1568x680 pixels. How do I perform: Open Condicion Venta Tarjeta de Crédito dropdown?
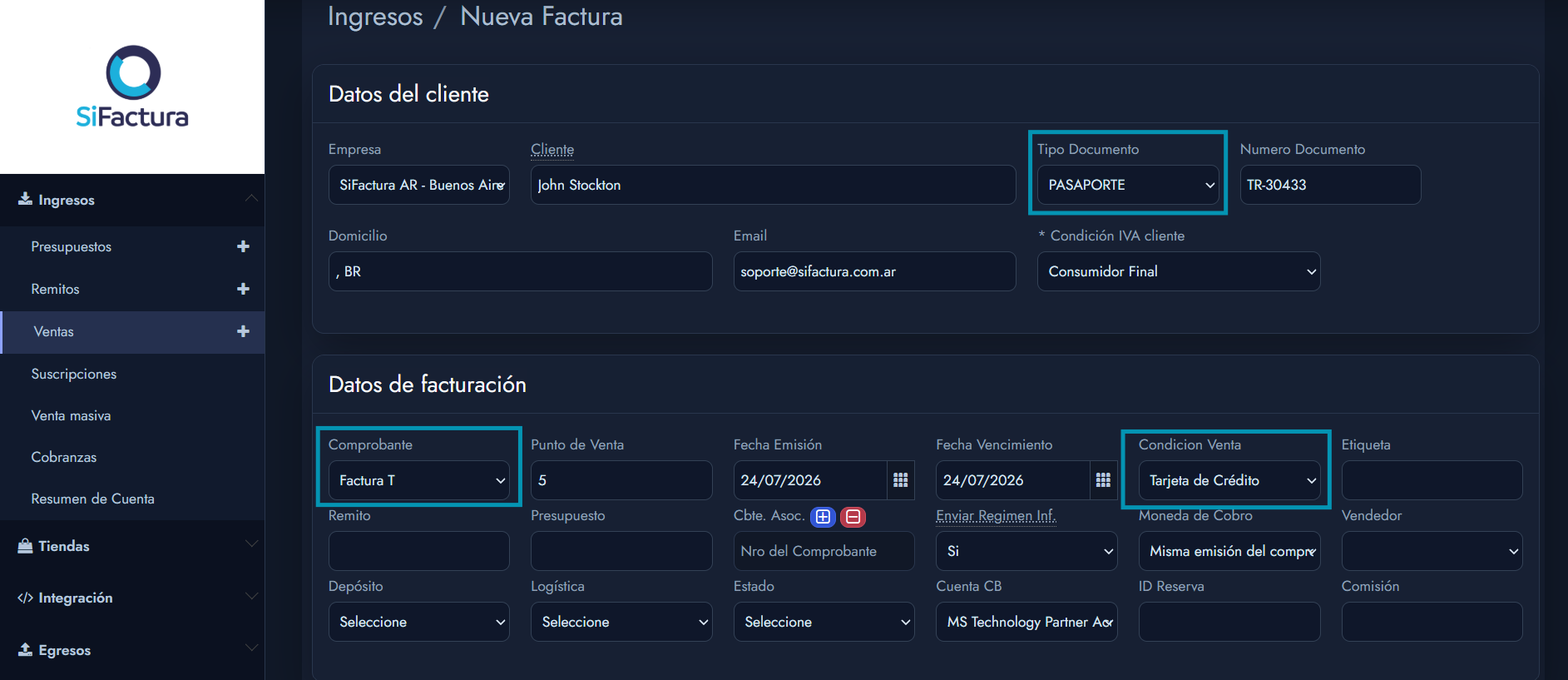pos(1229,480)
